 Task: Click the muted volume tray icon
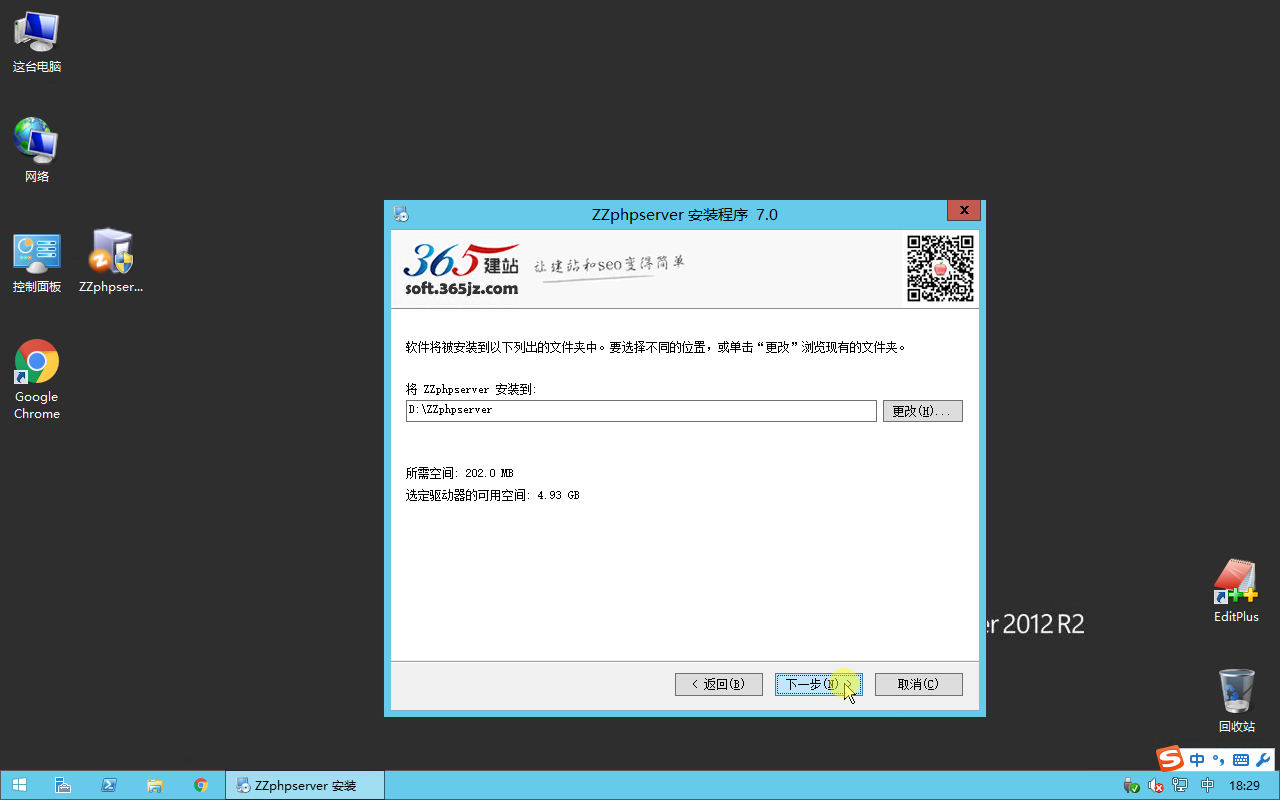1156,786
